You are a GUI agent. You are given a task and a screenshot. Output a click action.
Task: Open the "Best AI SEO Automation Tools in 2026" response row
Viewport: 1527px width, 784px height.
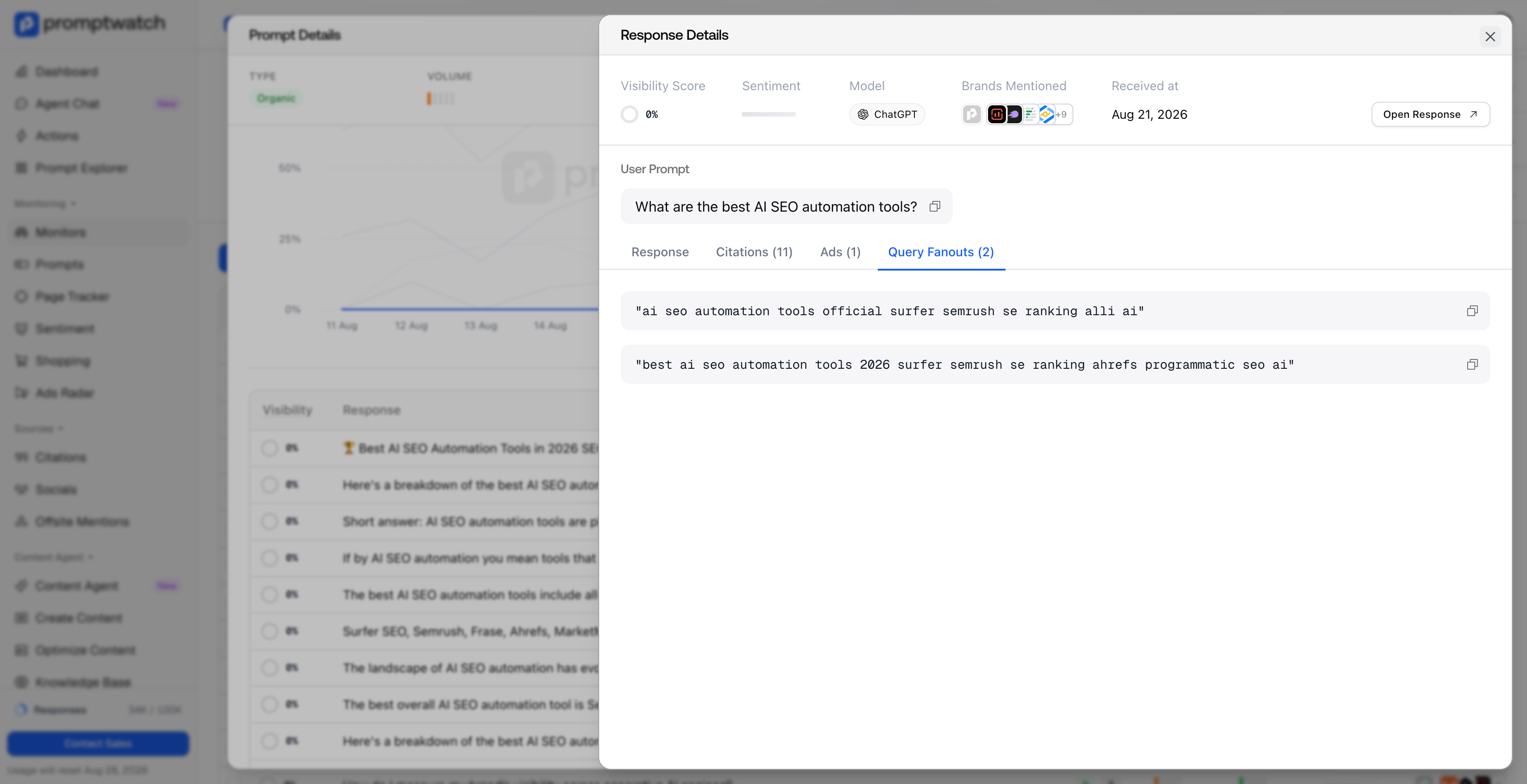click(425, 449)
